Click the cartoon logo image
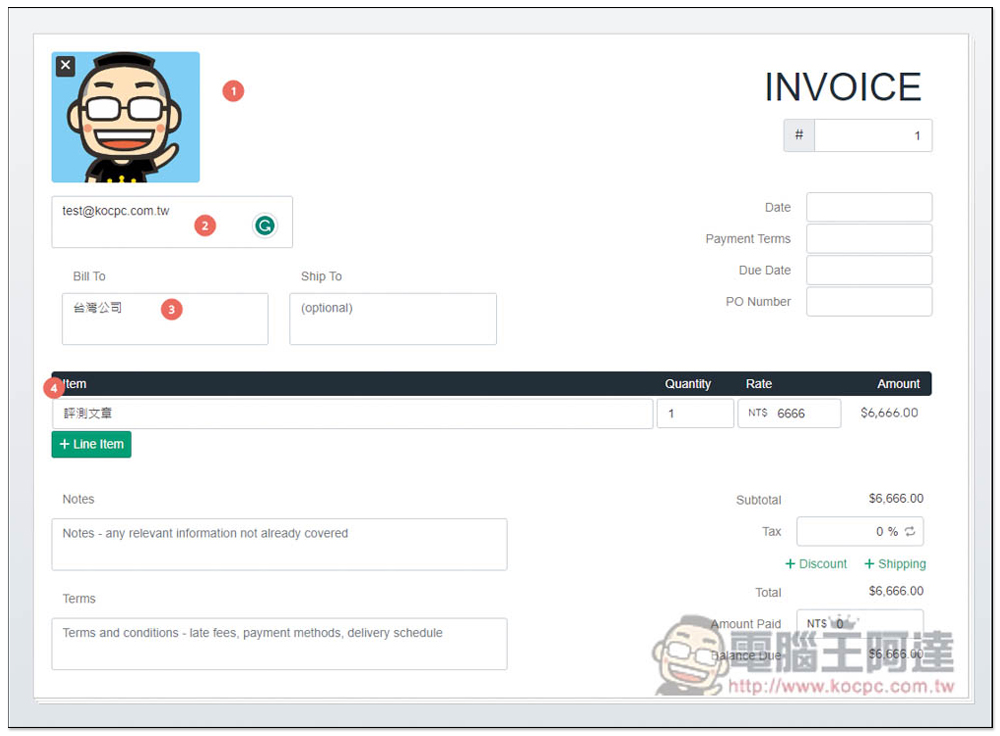Image resolution: width=1000 pixels, height=736 pixels. tap(126, 117)
